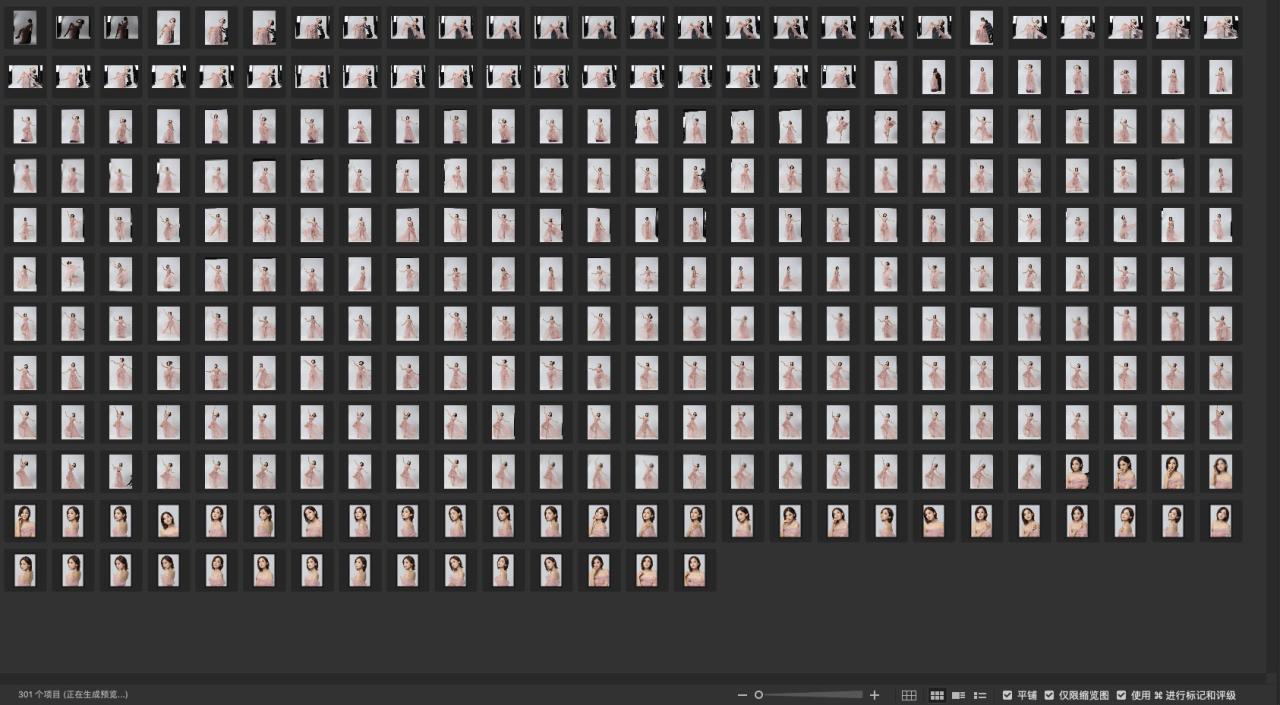Select first thumbnail in the third row
This screenshot has height=705, width=1280.
click(x=25, y=127)
